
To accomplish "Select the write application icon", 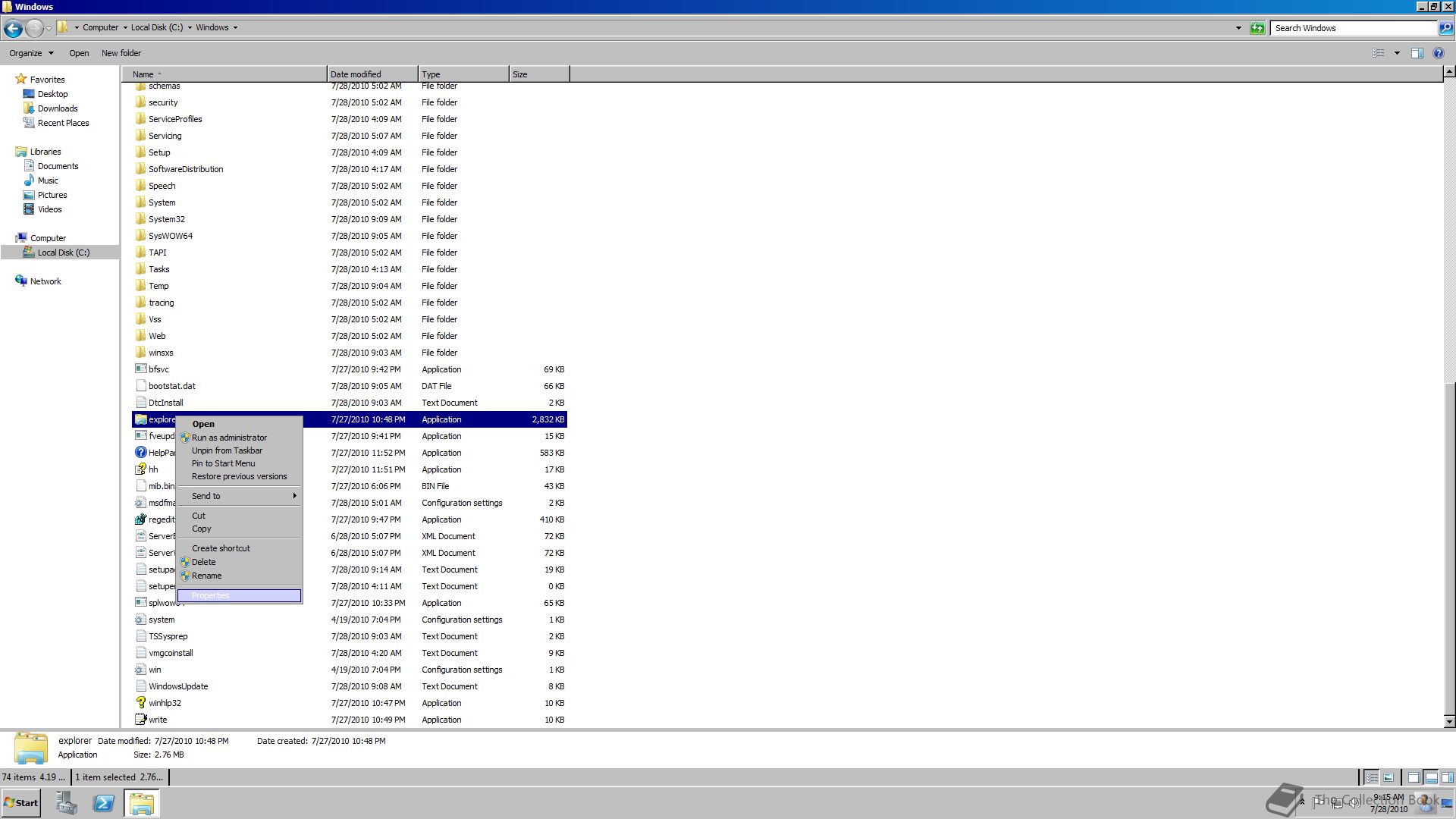I will 140,720.
